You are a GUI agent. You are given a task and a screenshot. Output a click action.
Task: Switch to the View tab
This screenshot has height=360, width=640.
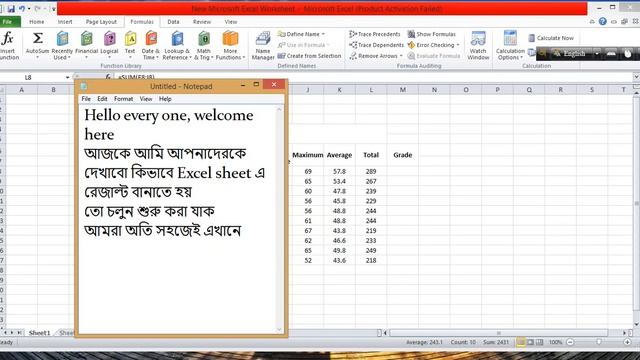point(231,22)
